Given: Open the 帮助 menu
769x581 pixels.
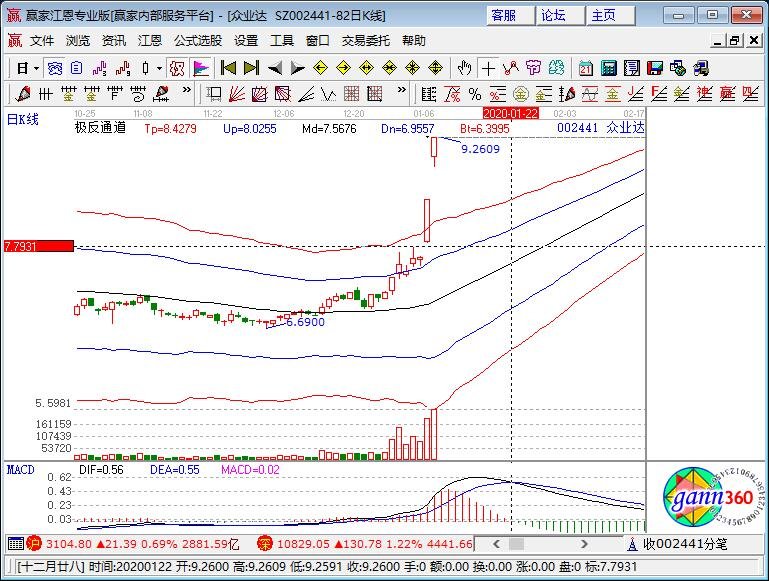Looking at the screenshot, I should [x=413, y=41].
